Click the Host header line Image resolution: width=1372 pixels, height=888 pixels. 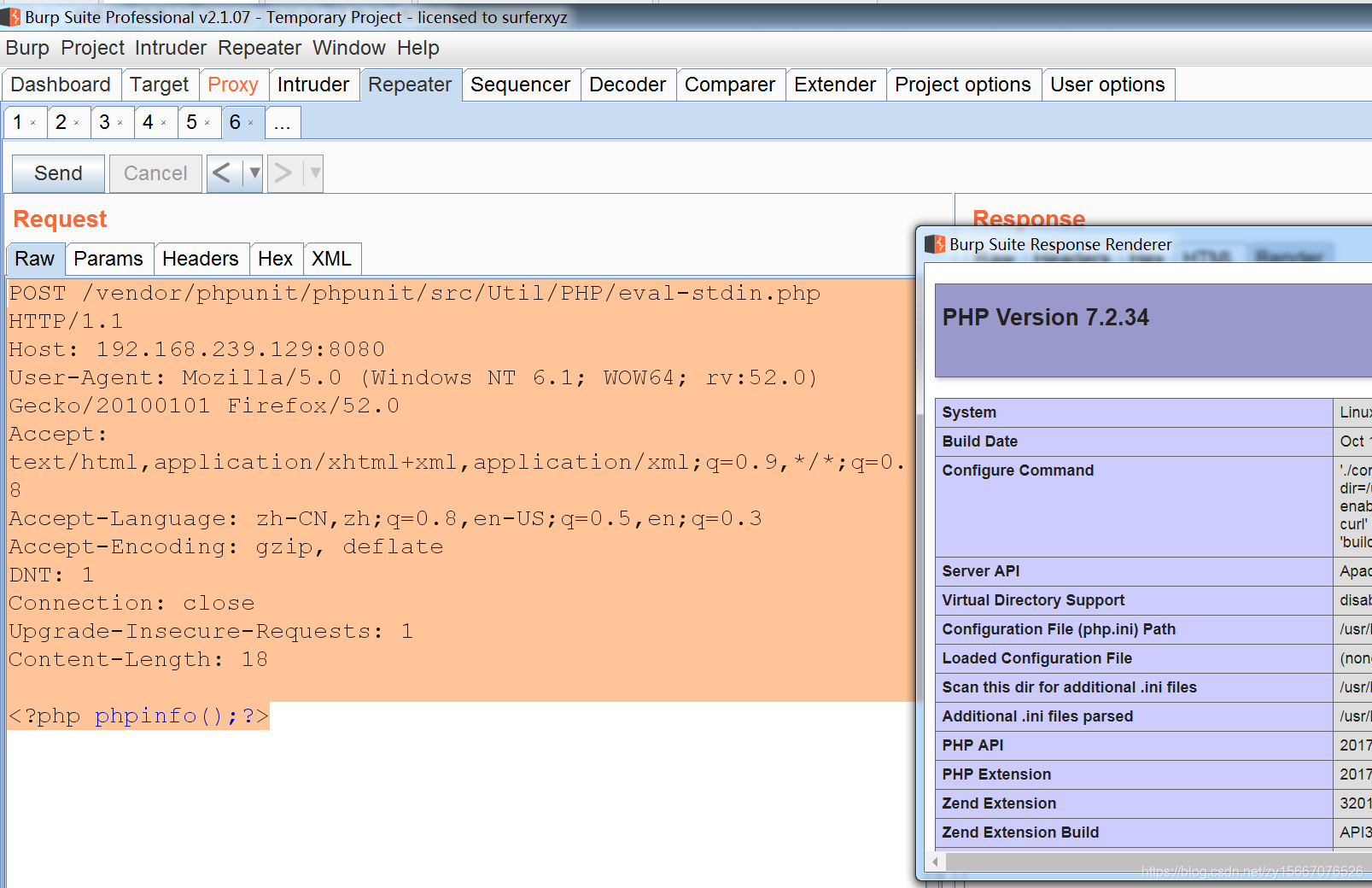point(196,349)
